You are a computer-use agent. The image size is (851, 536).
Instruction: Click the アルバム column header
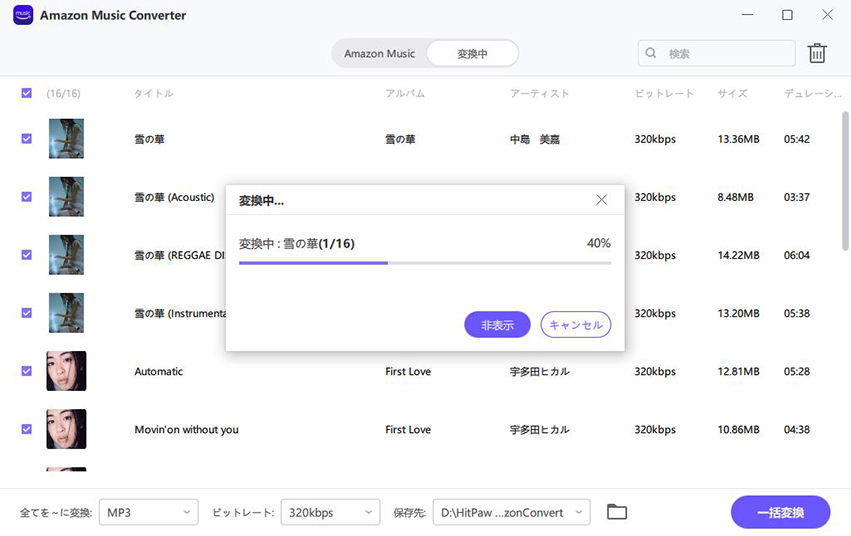pos(405,93)
